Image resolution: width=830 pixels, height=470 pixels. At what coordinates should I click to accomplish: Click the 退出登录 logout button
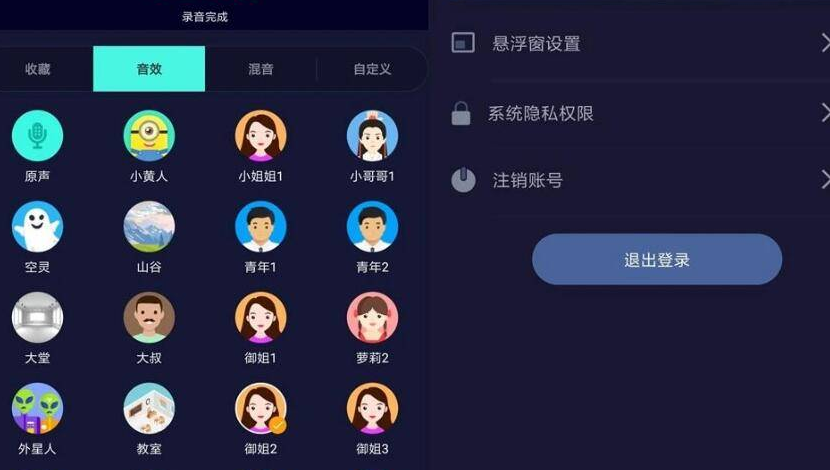tap(657, 259)
